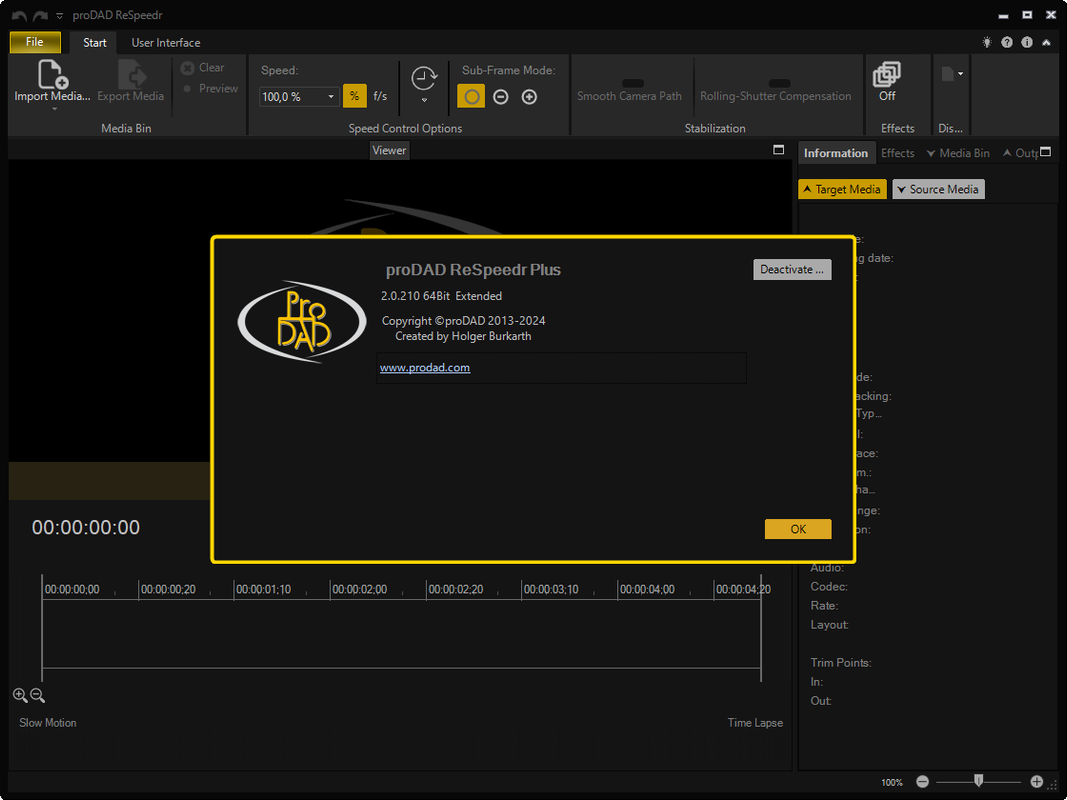
Task: Select Target Media toggle button
Action: [842, 189]
